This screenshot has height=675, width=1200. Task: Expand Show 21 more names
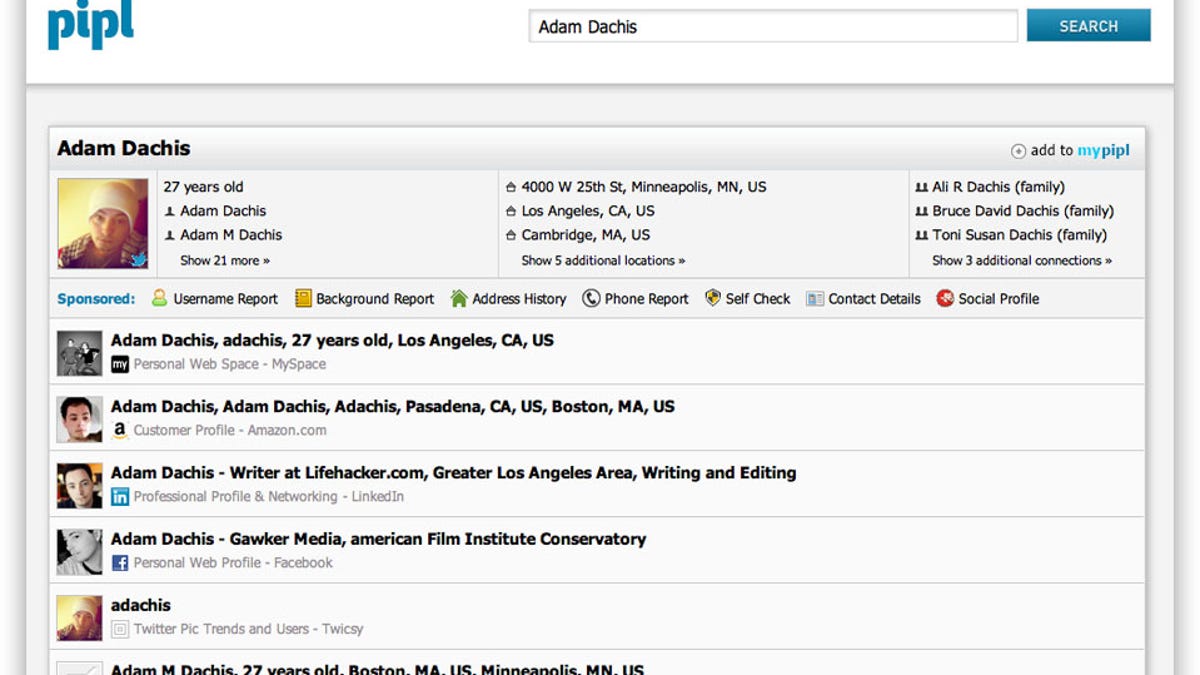point(225,260)
